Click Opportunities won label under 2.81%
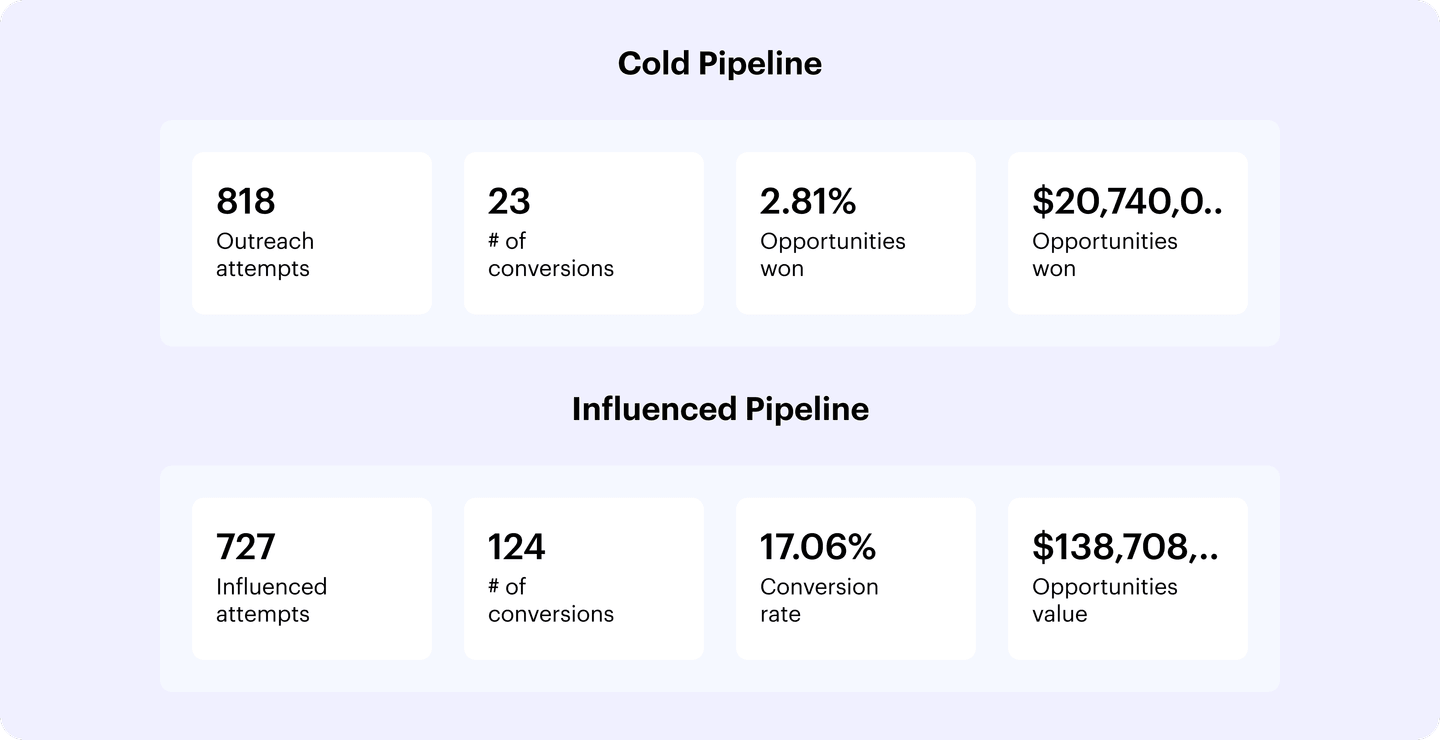1440x740 pixels. coord(833,255)
